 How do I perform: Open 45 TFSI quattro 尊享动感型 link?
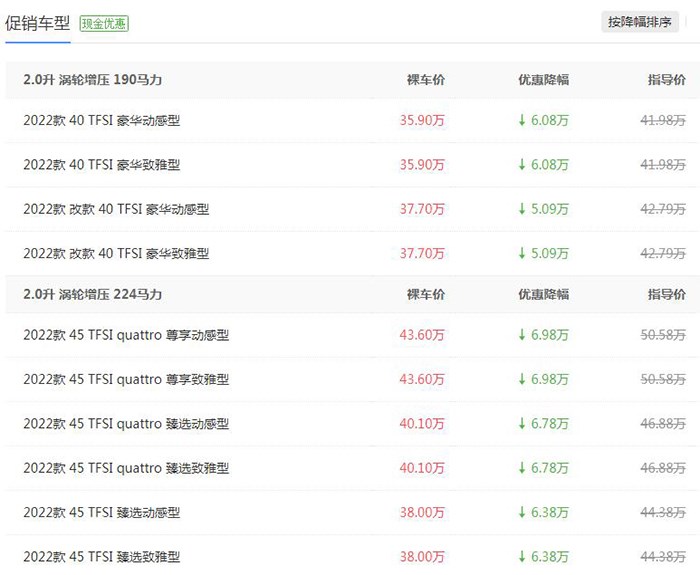[126, 335]
